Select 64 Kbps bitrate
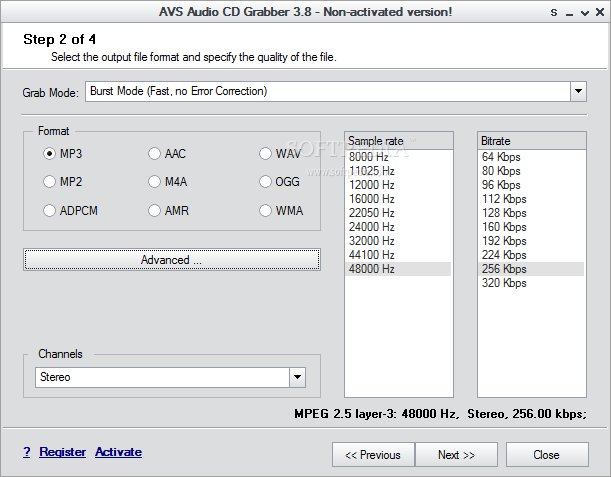This screenshot has height=477, width=611. tap(531, 157)
